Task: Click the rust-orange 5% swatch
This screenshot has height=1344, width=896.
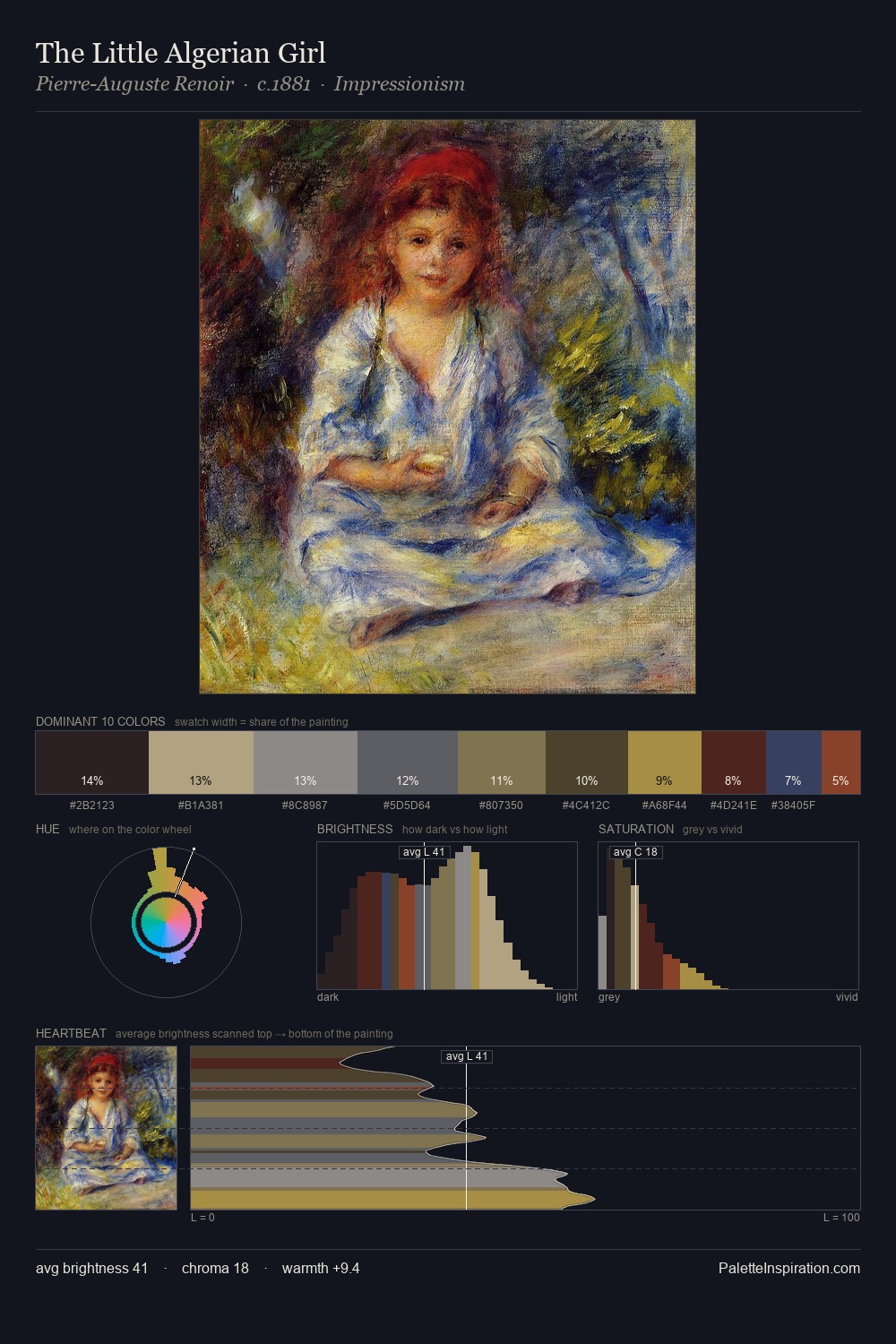Action: (x=840, y=762)
